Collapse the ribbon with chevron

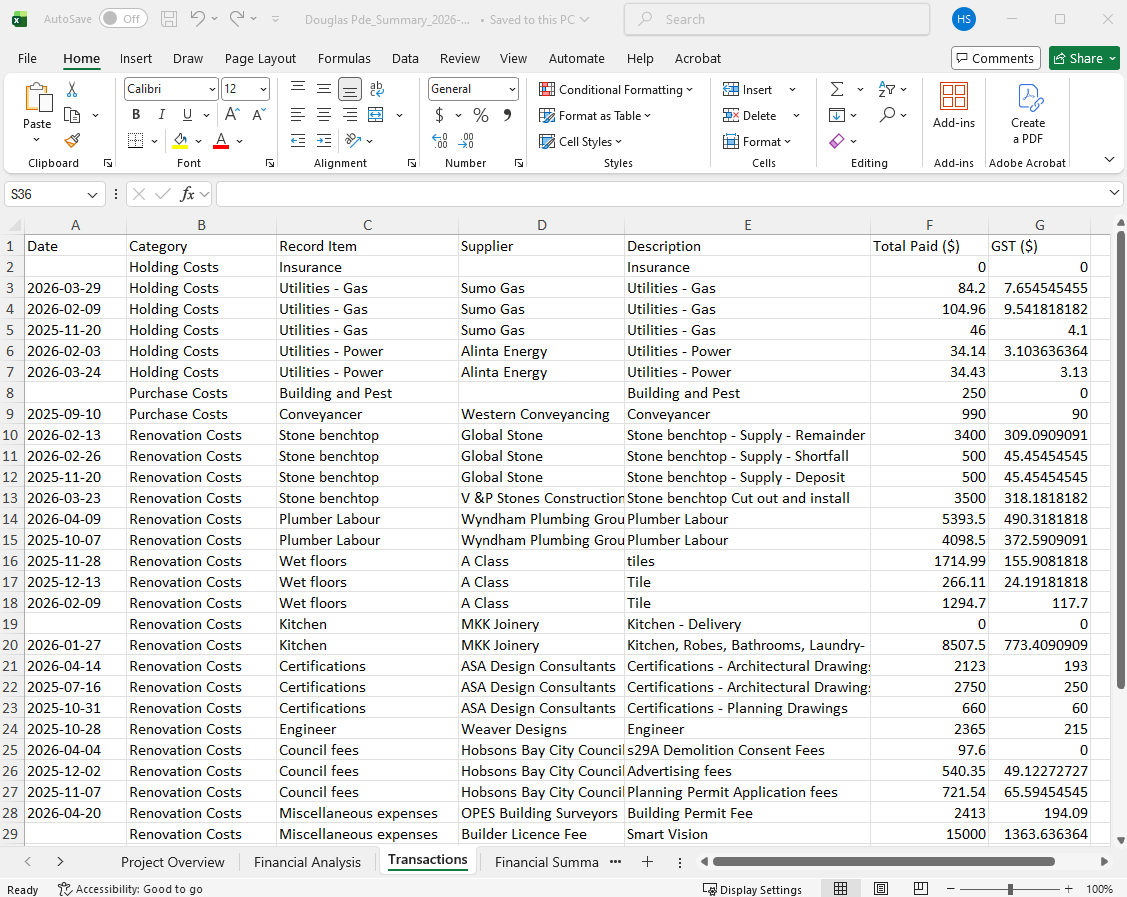[x=1109, y=160]
